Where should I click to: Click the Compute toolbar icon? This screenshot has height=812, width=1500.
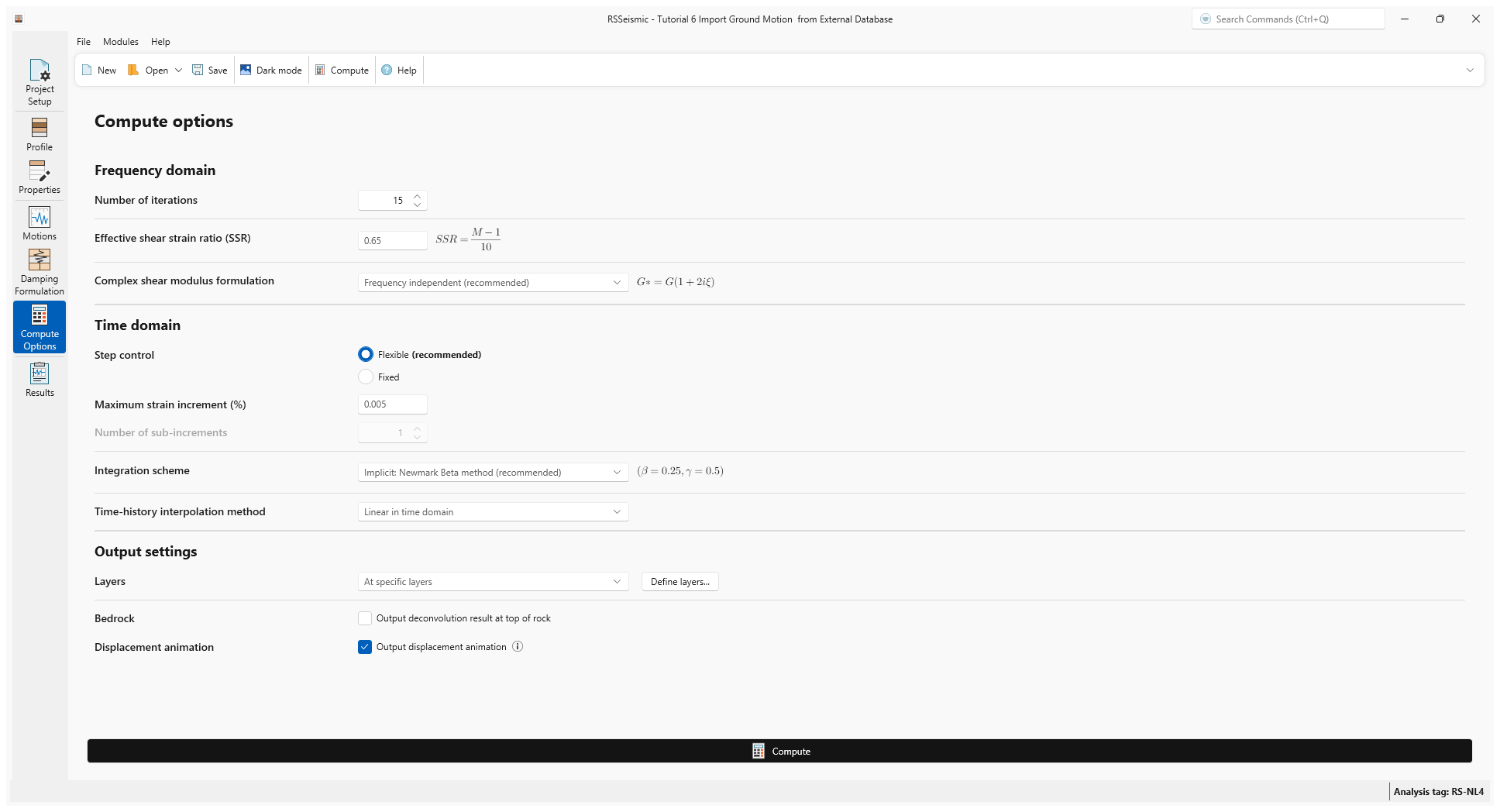tap(342, 70)
